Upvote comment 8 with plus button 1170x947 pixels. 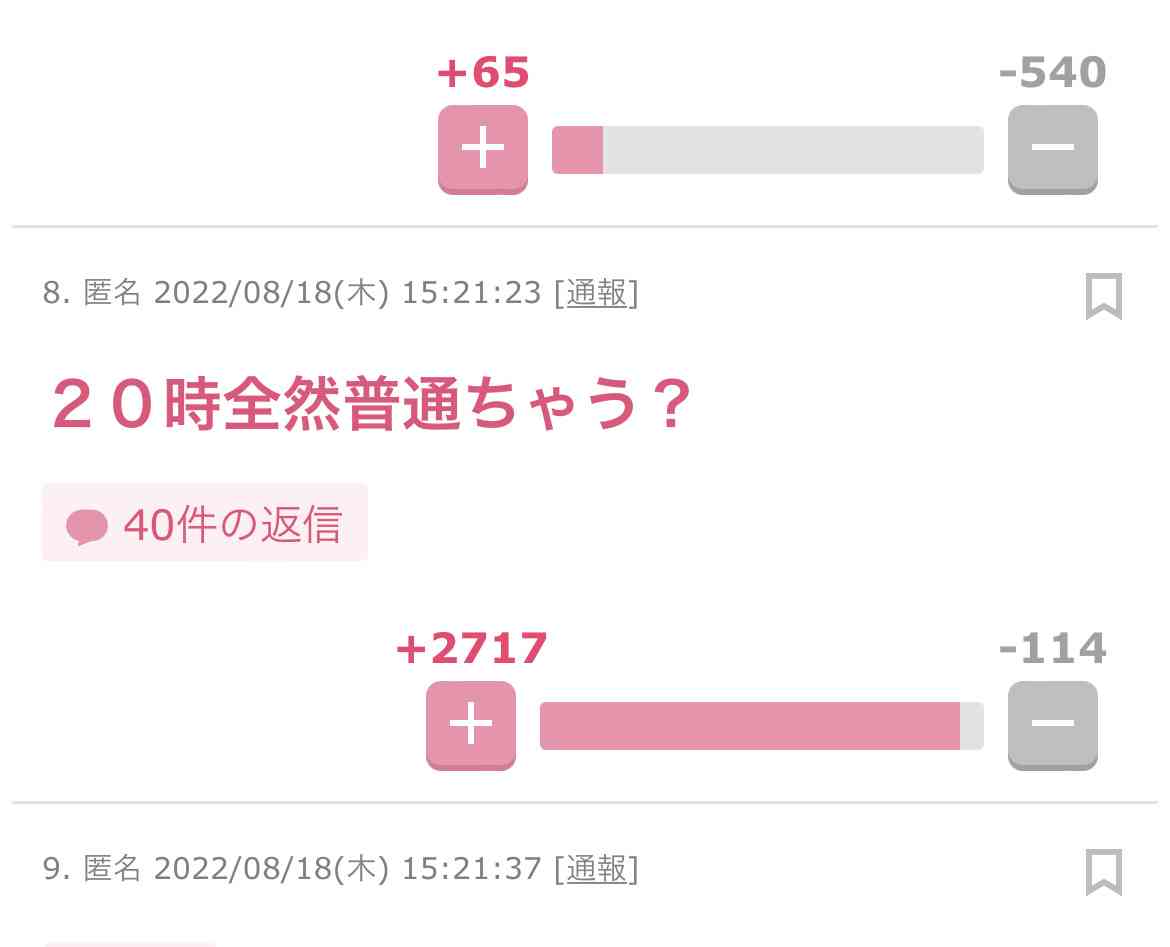point(471,725)
